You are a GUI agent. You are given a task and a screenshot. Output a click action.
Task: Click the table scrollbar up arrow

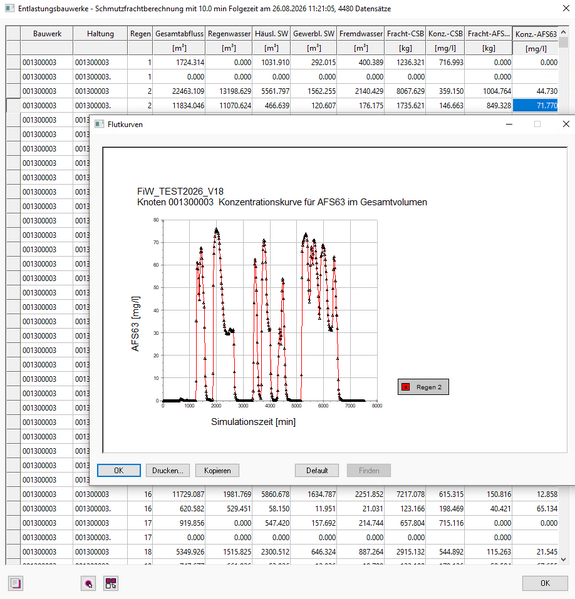coord(563,32)
